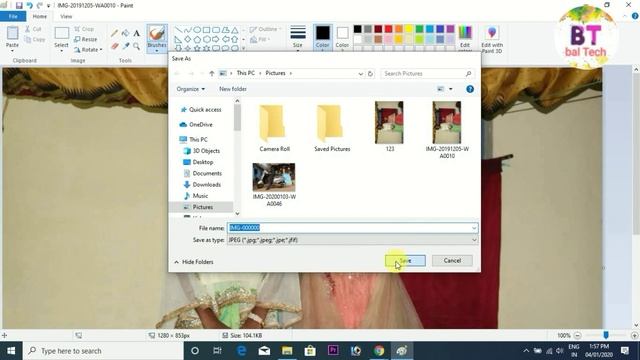Open the Change your view icon
This screenshot has width=640, height=360.
click(440, 89)
